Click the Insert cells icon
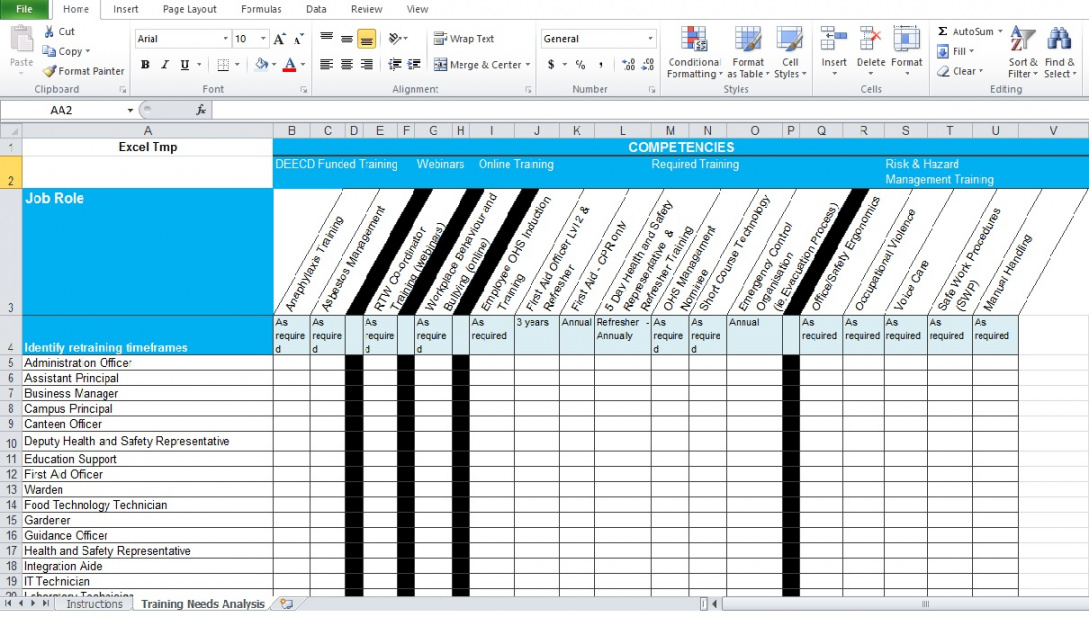 (834, 40)
